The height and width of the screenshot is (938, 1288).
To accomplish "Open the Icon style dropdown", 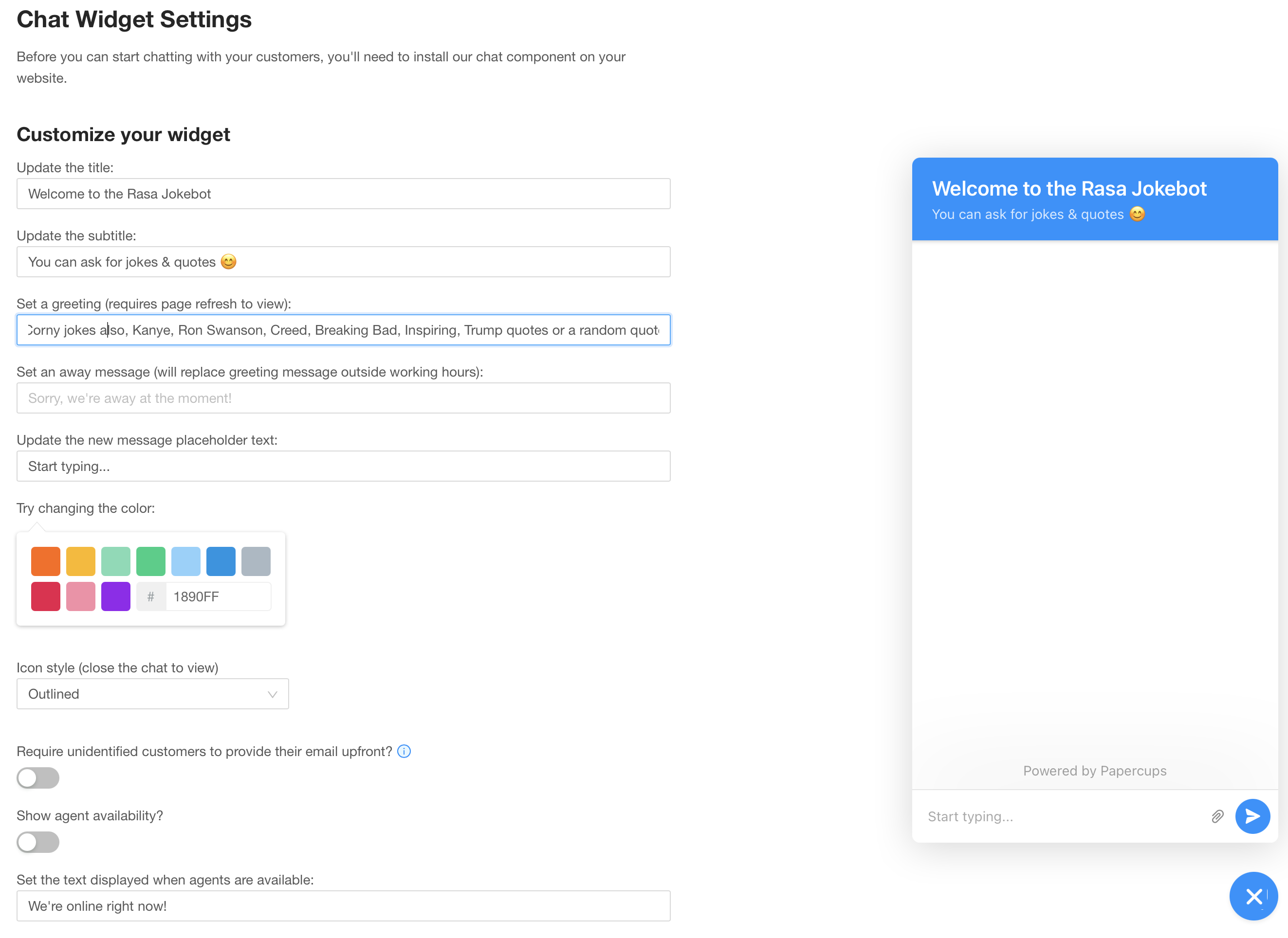I will click(x=152, y=693).
